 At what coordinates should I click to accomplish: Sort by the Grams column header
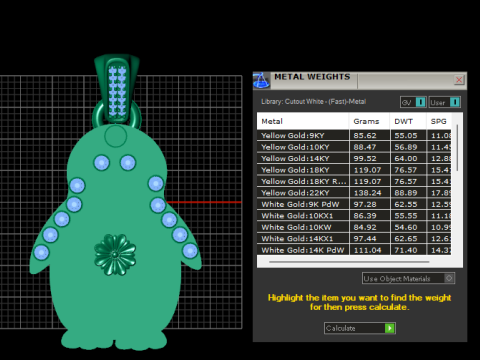pyautogui.click(x=369, y=121)
